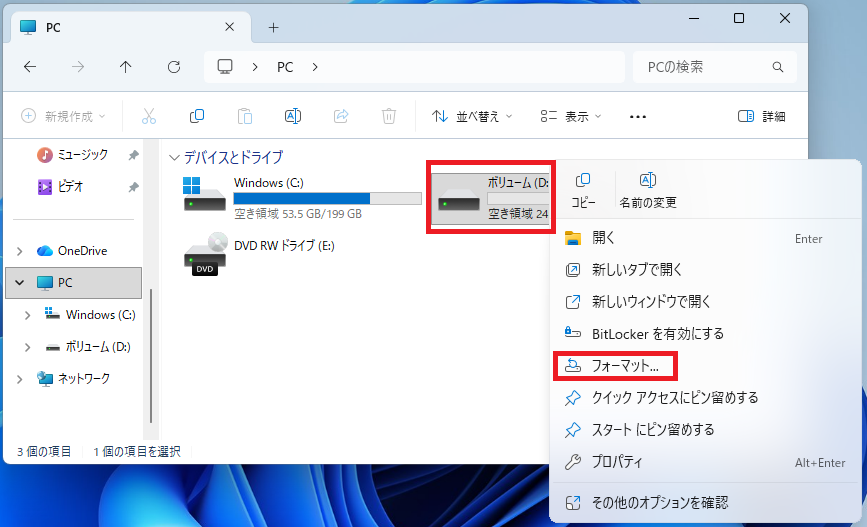Click PC in the address breadcrumb
The height and width of the screenshot is (527, 867).
point(285,67)
